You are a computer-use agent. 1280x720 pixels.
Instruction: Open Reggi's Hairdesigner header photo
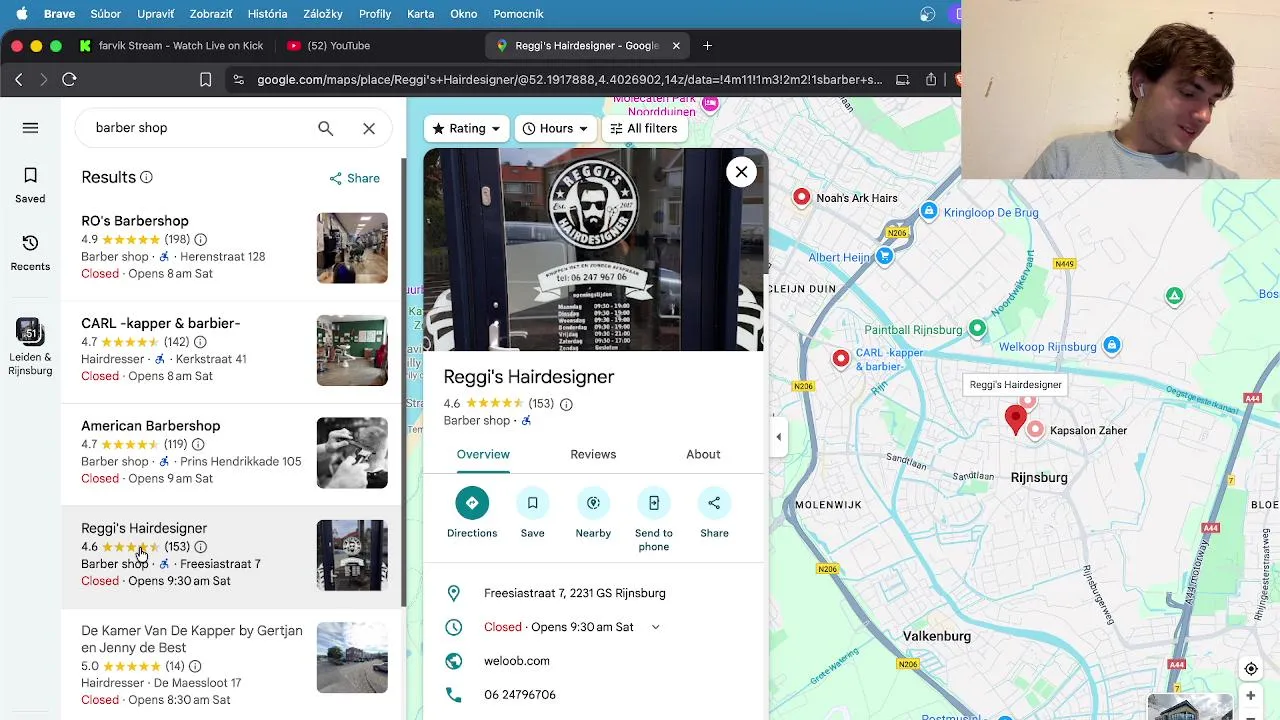coord(595,250)
